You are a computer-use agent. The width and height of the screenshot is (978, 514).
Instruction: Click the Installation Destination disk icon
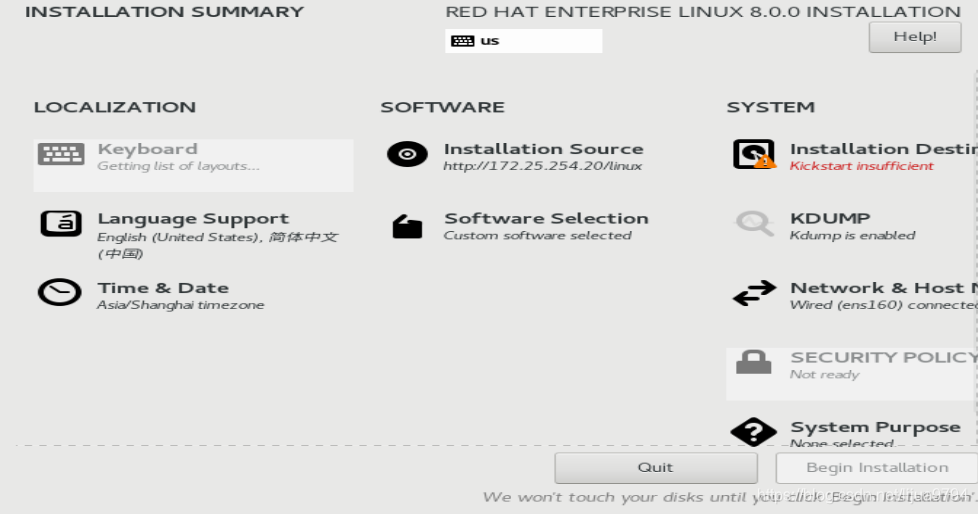pos(754,154)
